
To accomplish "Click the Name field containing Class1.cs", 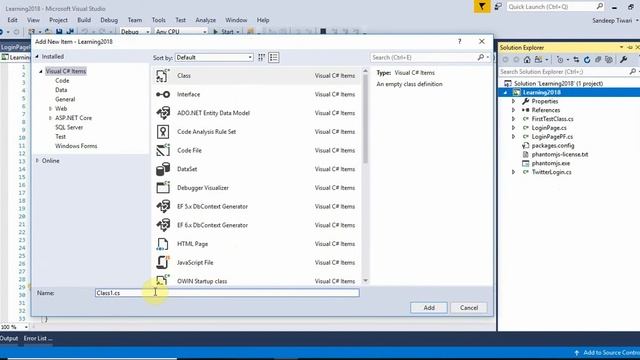I will pos(227,293).
